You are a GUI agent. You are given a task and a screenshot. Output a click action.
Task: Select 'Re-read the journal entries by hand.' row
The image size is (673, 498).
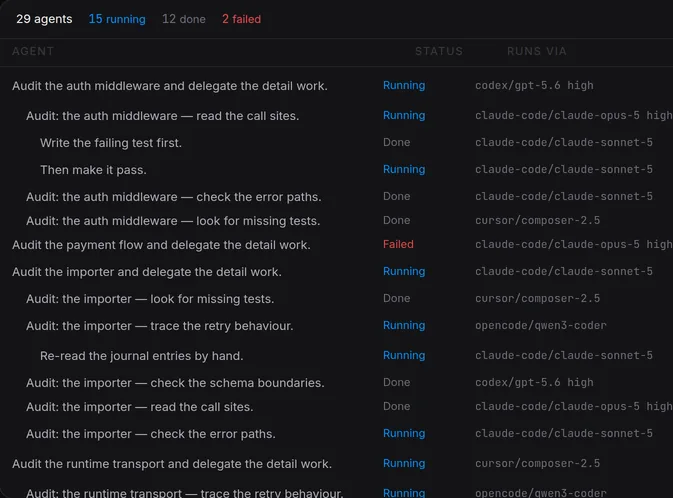coord(336,355)
